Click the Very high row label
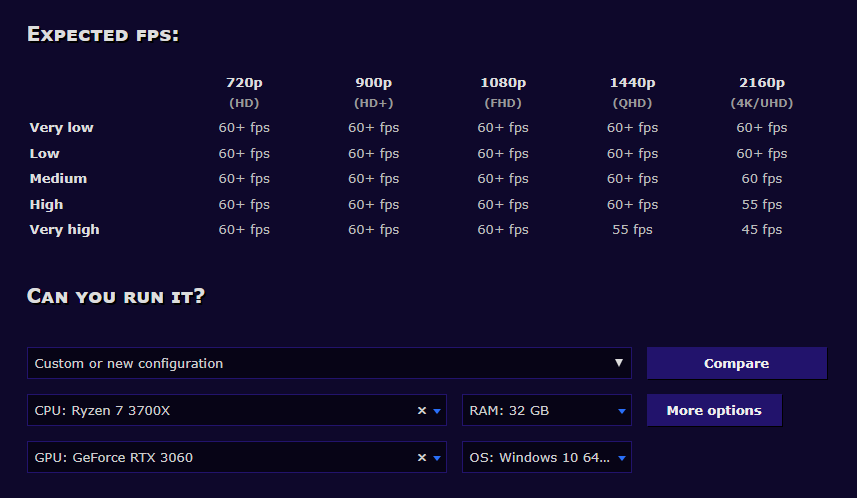This screenshot has height=498, width=857. [x=64, y=230]
